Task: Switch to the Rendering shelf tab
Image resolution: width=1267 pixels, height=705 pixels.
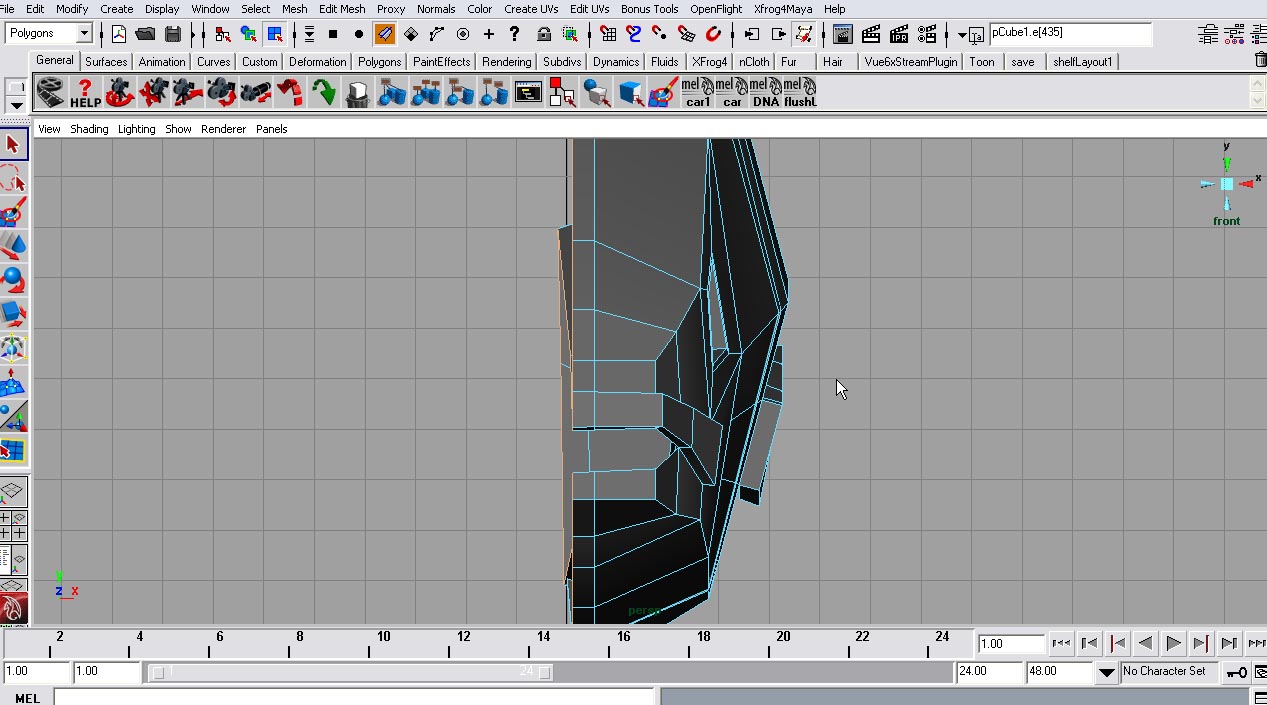Action: point(507,62)
